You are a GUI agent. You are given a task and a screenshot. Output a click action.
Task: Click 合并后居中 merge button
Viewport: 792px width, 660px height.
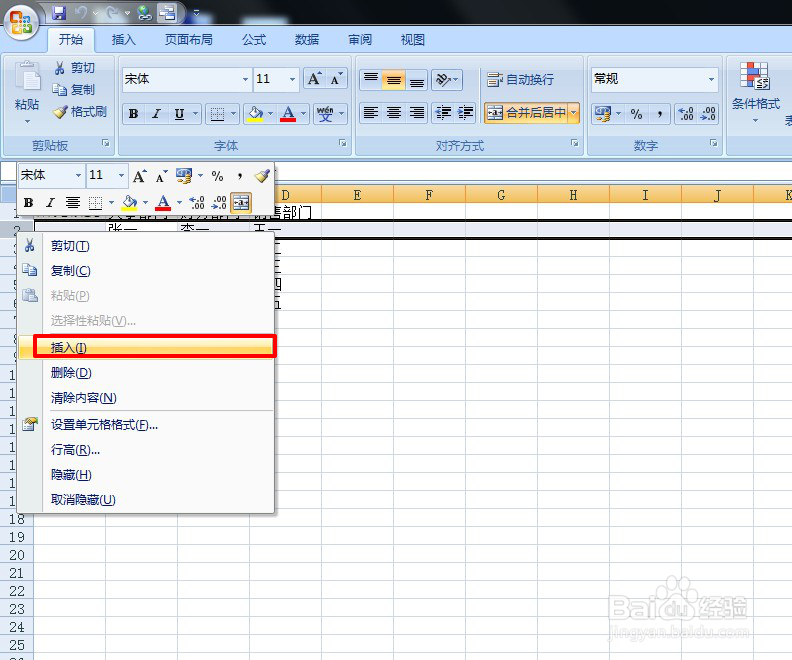[526, 113]
